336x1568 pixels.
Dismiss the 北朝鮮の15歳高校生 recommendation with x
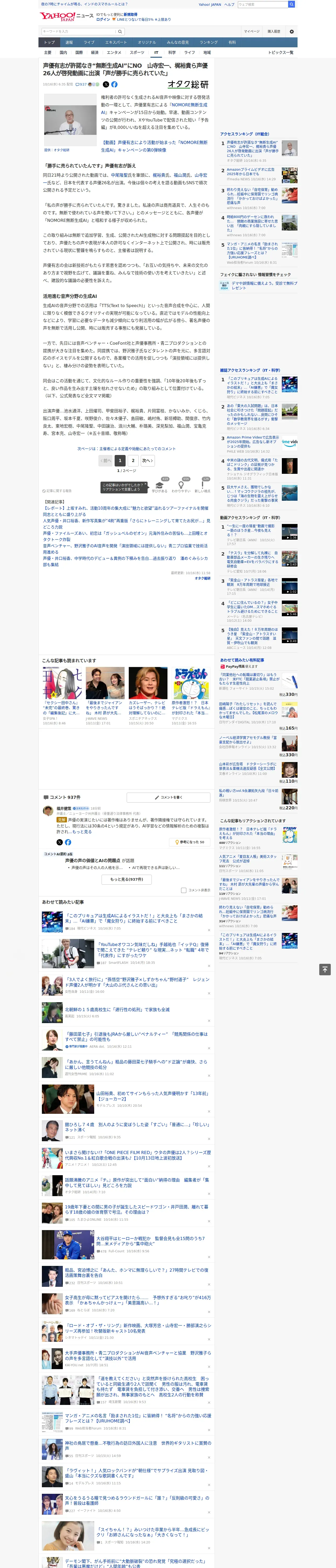(x=209, y=1021)
